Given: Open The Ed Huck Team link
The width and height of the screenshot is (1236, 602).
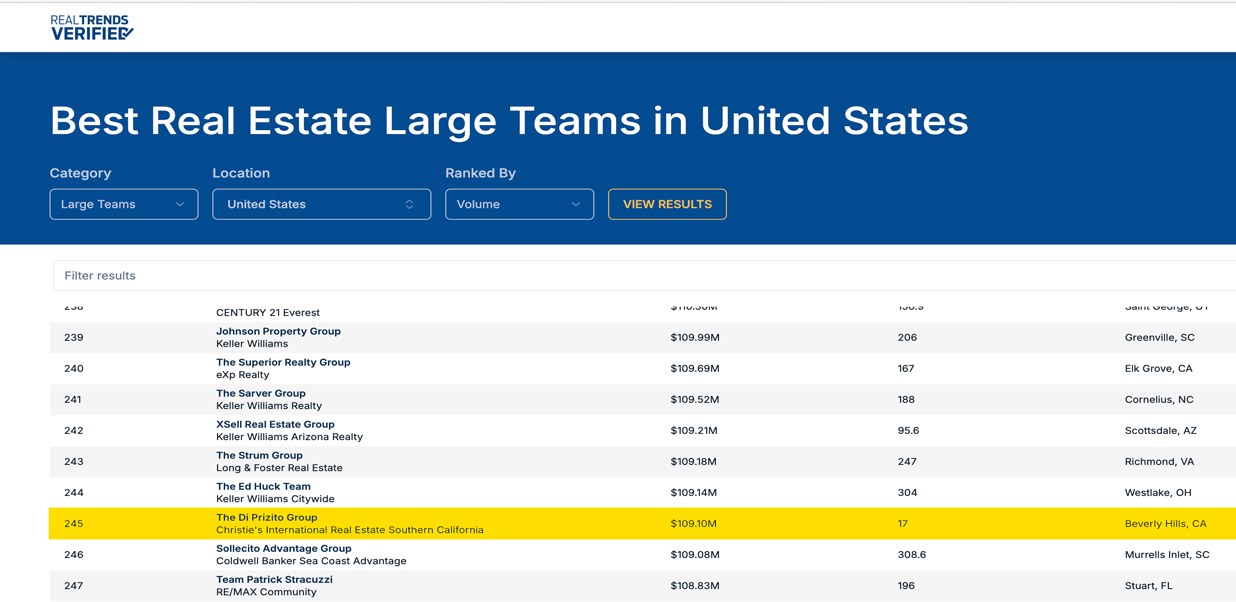Looking at the screenshot, I should [x=263, y=486].
